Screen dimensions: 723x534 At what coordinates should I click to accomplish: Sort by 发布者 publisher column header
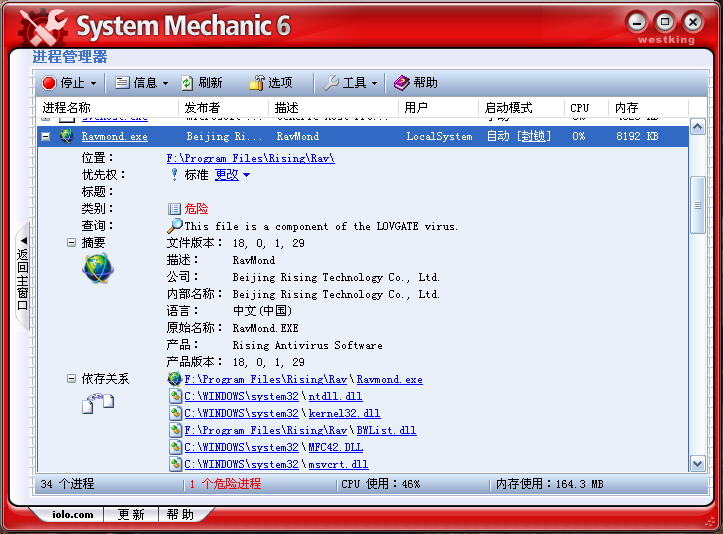click(223, 107)
